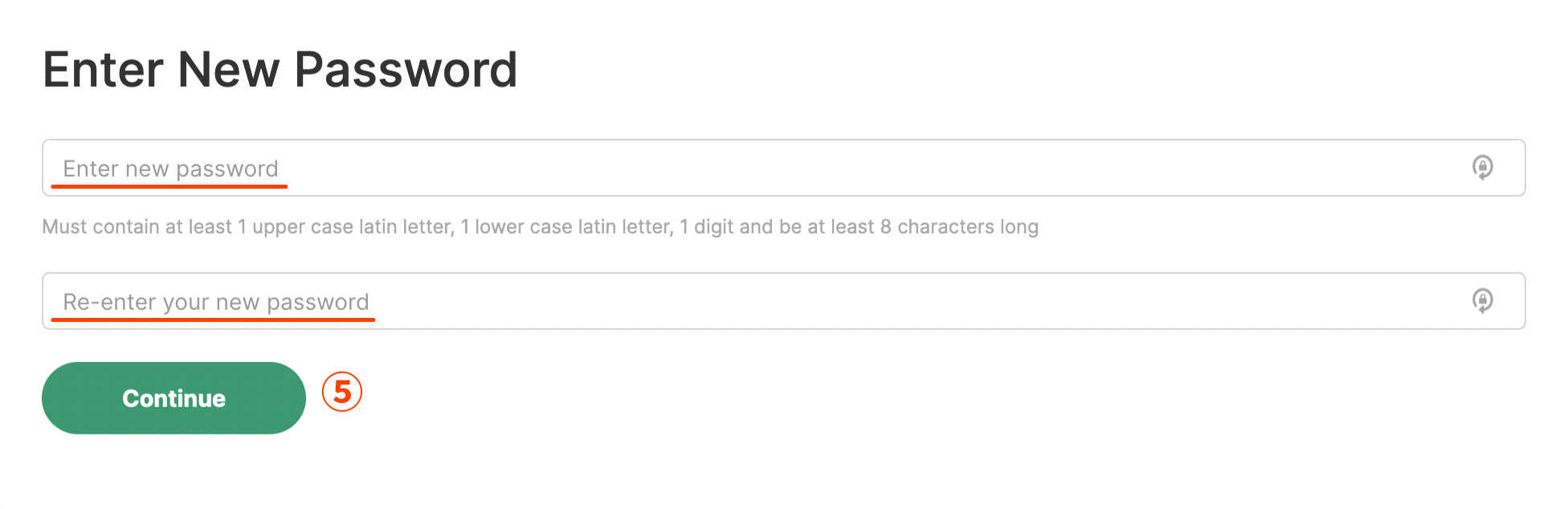Click inside the empty middle of the first password box
The width and height of the screenshot is (1568, 509).
876,168
